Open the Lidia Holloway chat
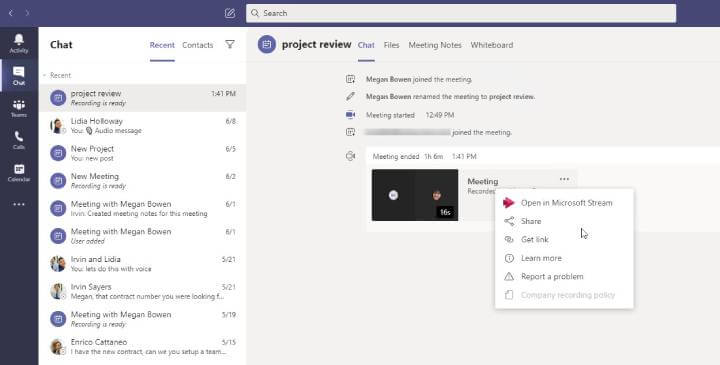 coord(142,126)
